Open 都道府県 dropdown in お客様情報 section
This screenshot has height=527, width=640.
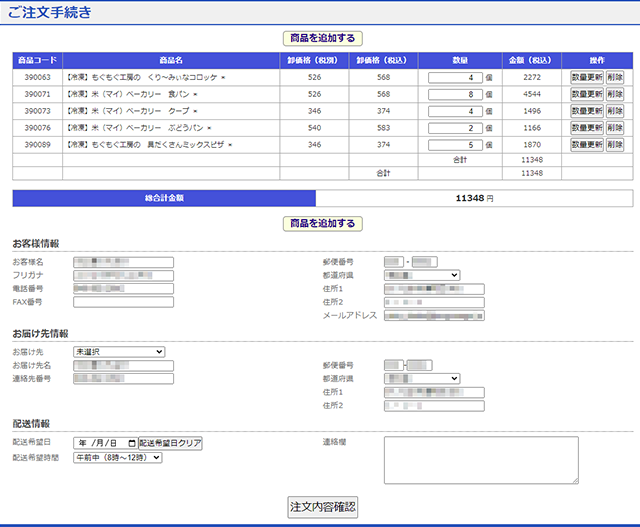coord(421,275)
